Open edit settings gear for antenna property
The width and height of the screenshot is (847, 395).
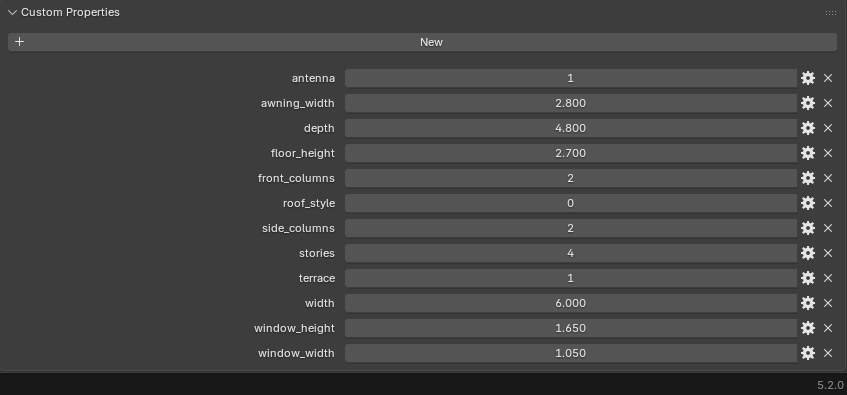pyautogui.click(x=808, y=78)
